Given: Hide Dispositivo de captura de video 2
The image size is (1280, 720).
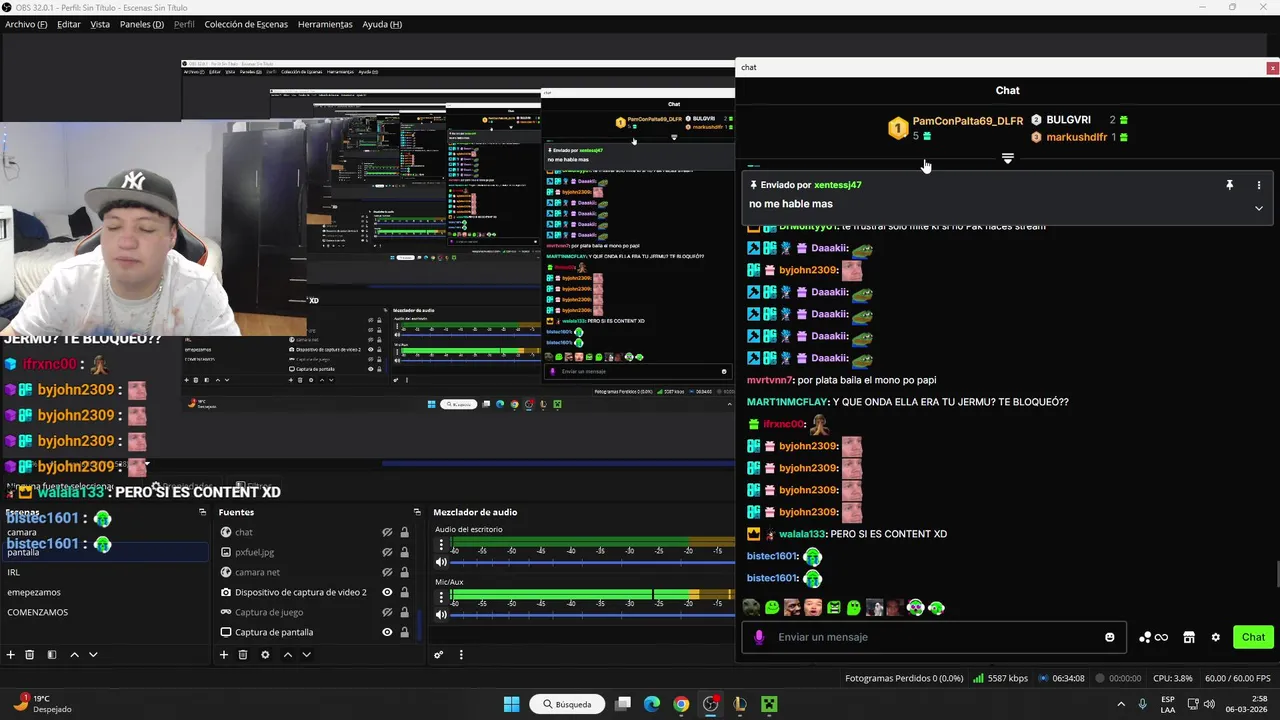Looking at the screenshot, I should pyautogui.click(x=387, y=592).
